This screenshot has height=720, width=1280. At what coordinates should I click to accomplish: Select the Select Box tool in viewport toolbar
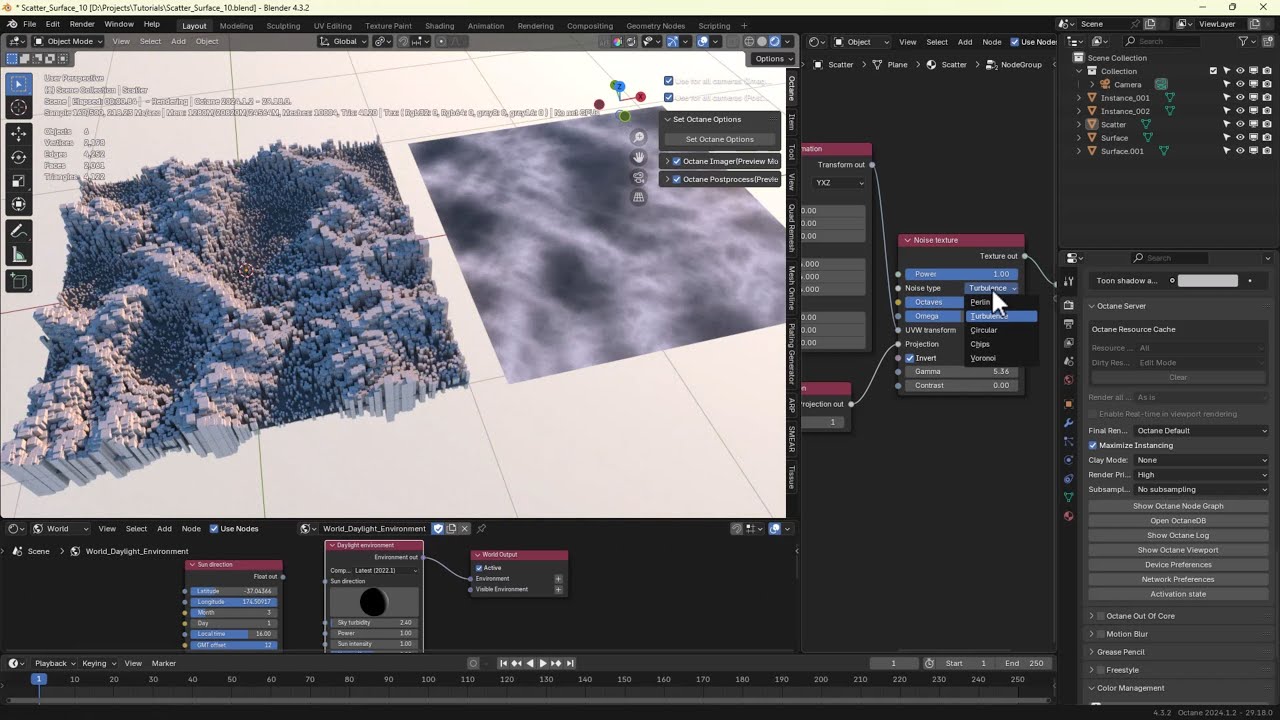click(18, 84)
